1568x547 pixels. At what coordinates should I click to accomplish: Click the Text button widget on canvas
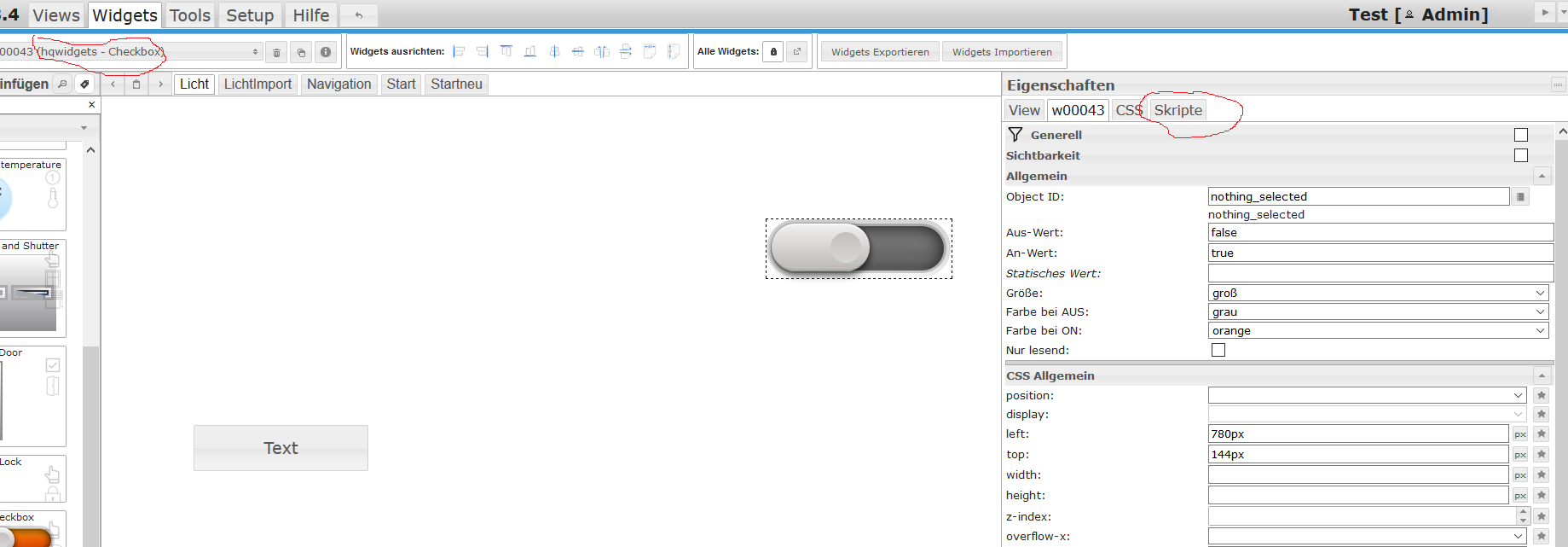click(281, 448)
